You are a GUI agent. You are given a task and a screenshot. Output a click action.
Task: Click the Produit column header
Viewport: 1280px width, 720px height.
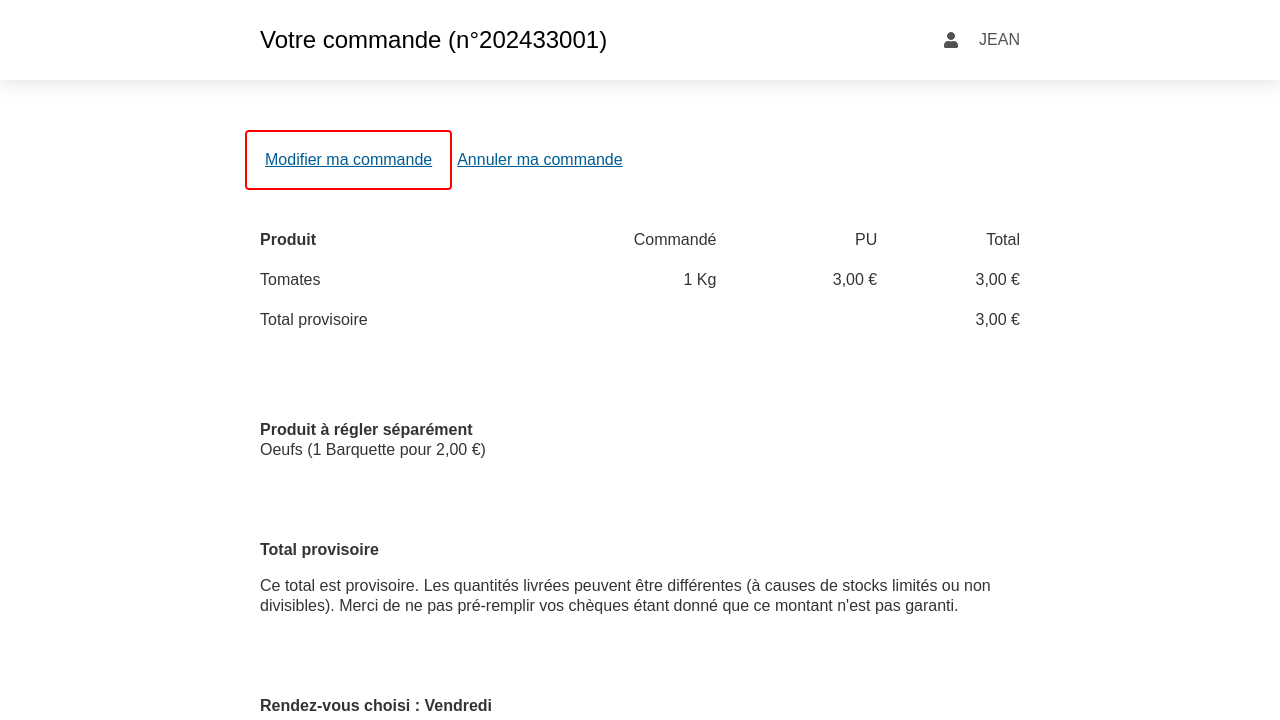(x=288, y=240)
